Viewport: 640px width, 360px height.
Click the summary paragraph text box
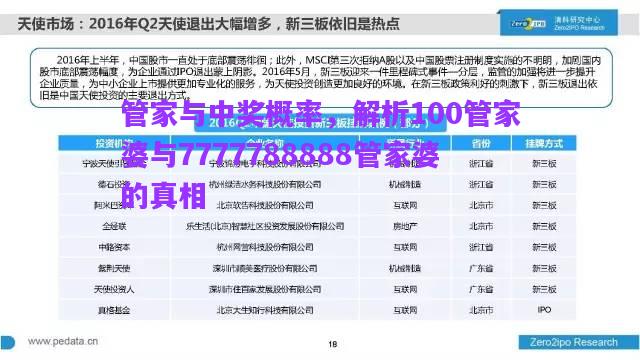pyautogui.click(x=321, y=78)
